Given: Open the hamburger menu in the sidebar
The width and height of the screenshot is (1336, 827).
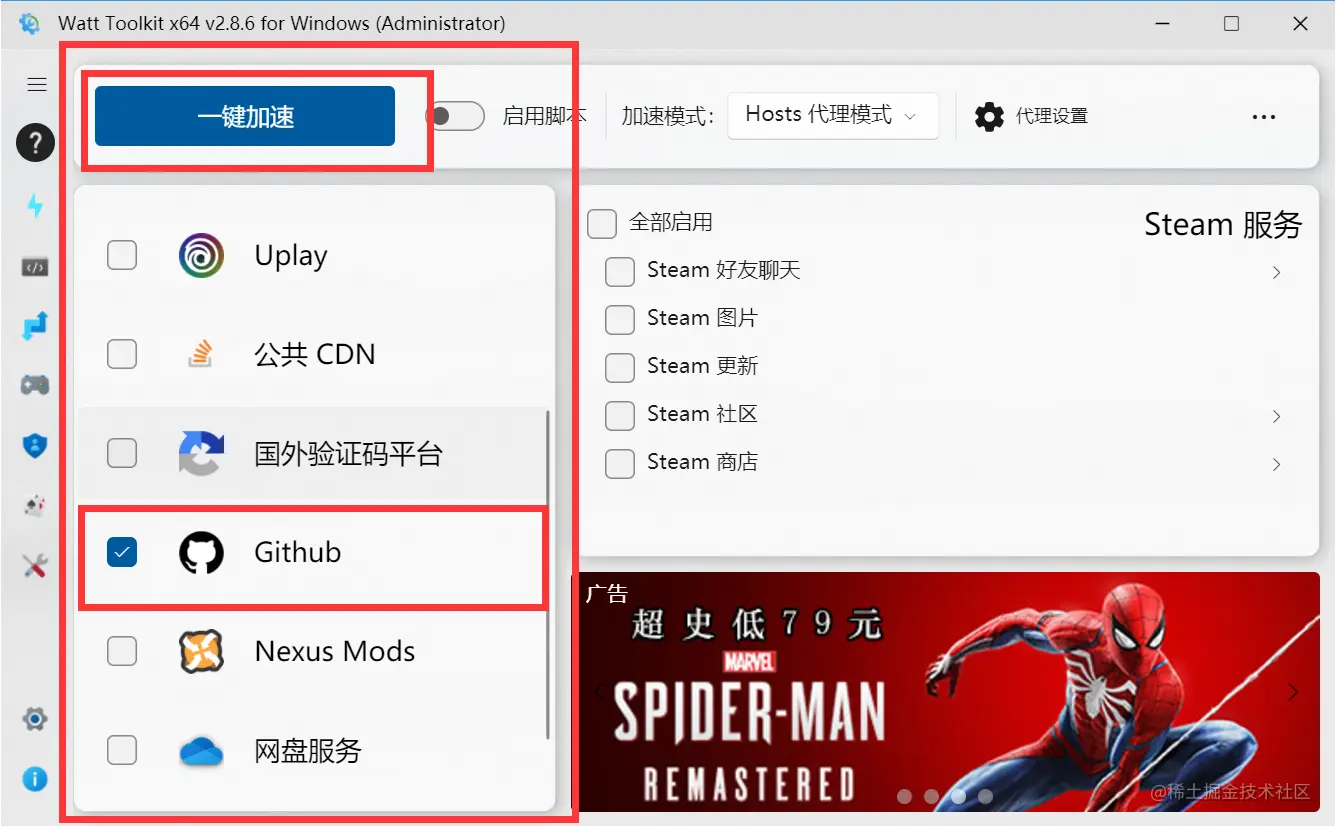Looking at the screenshot, I should pos(37,85).
